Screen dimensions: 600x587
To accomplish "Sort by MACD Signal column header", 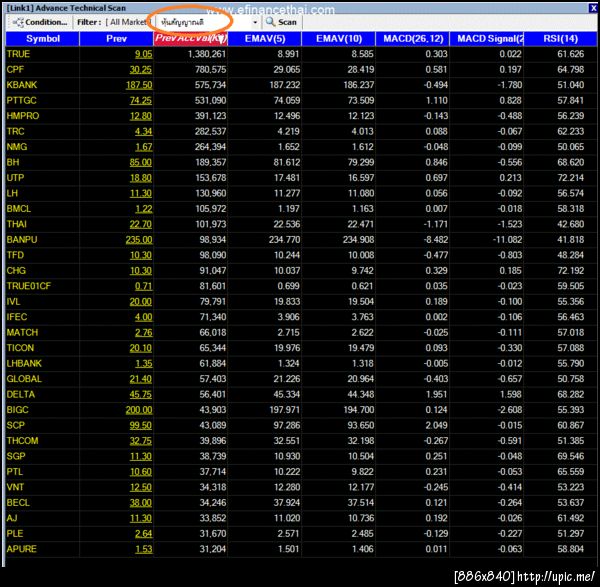I will click(487, 39).
